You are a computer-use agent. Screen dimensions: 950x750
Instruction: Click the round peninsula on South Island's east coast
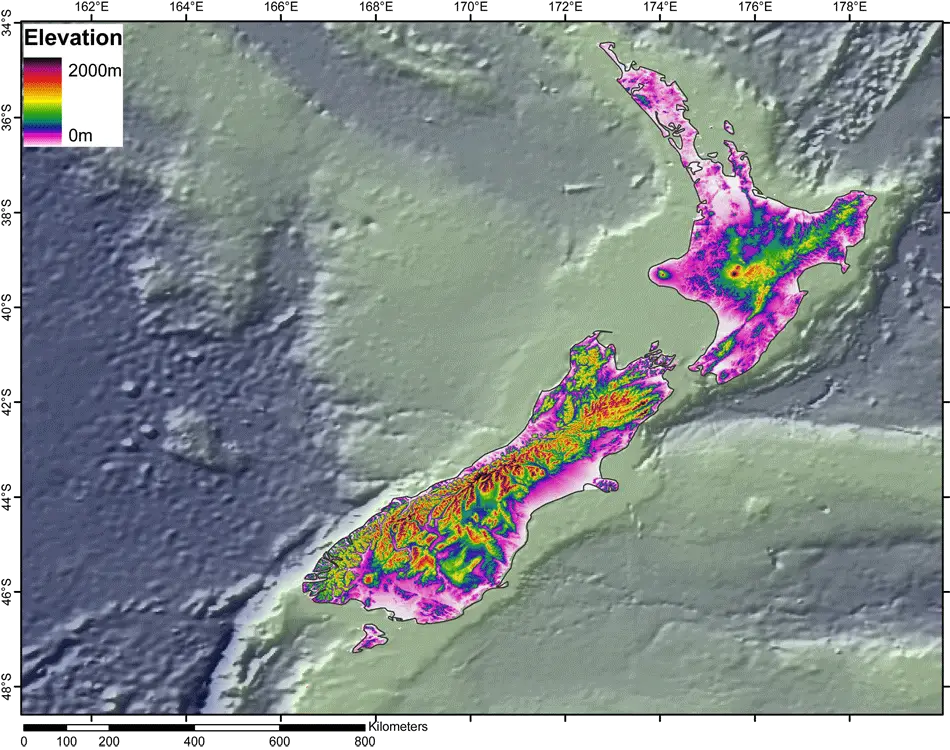click(x=607, y=484)
